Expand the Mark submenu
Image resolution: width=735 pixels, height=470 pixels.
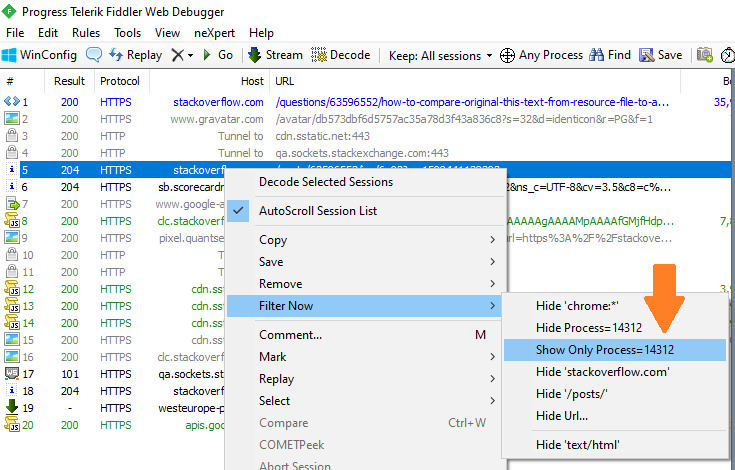366,357
